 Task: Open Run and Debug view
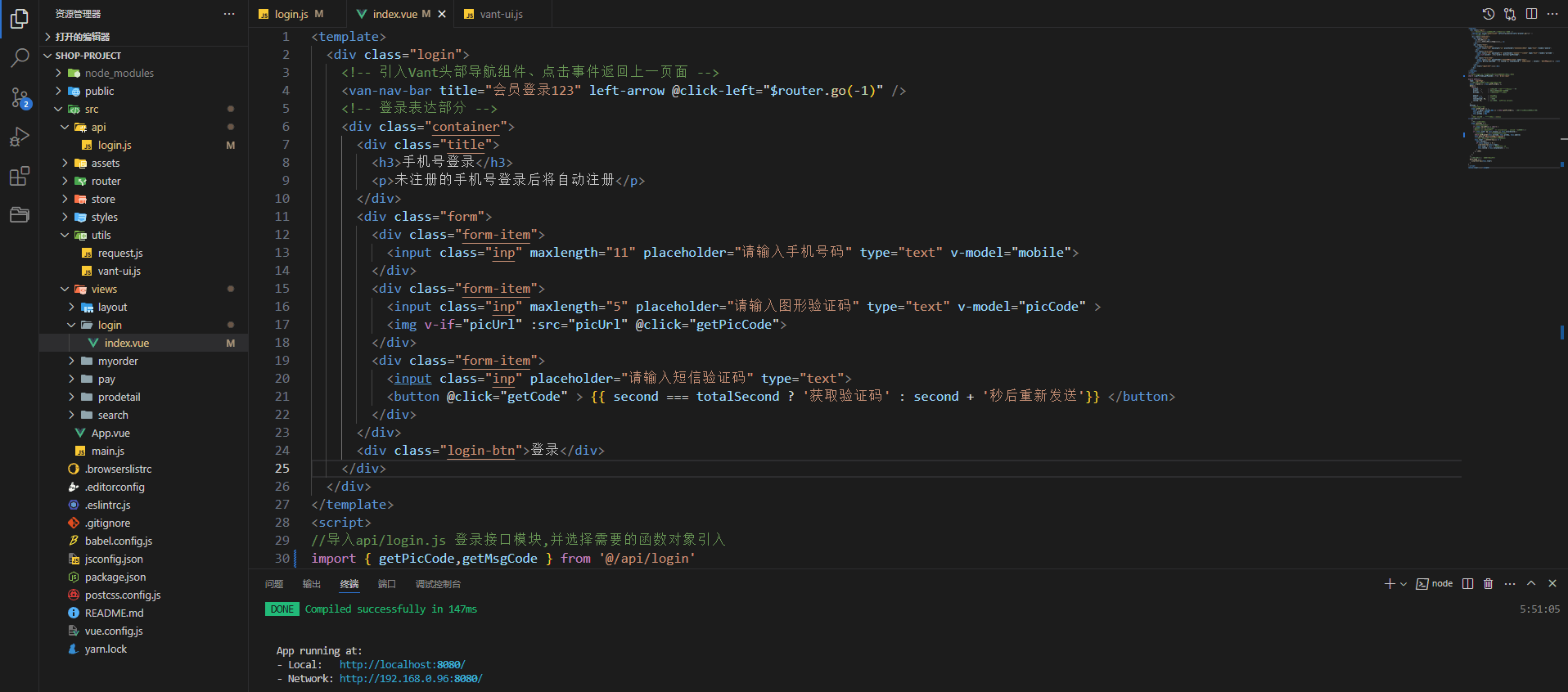20,137
